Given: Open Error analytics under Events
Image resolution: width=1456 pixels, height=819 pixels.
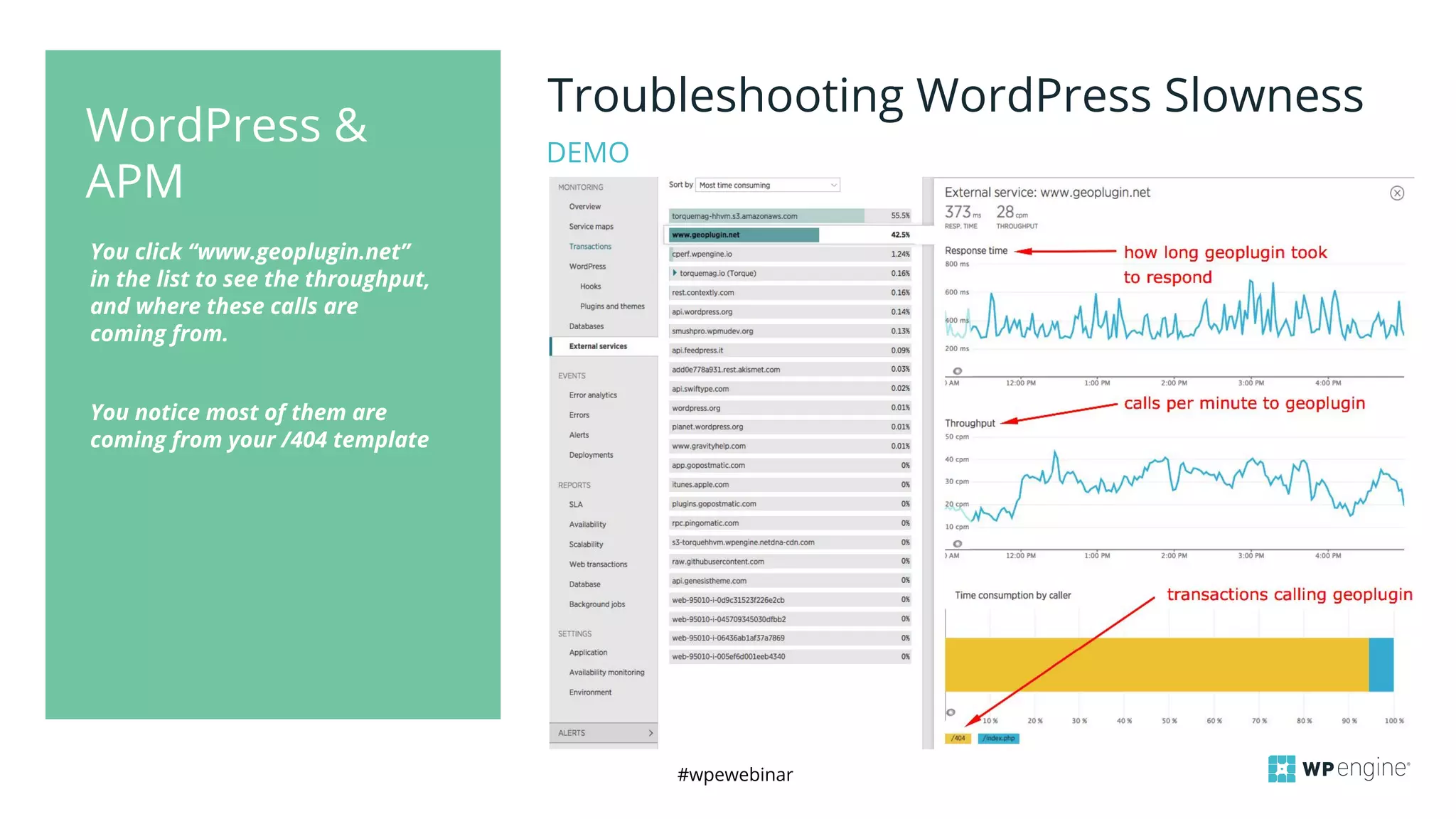Looking at the screenshot, I should (593, 395).
